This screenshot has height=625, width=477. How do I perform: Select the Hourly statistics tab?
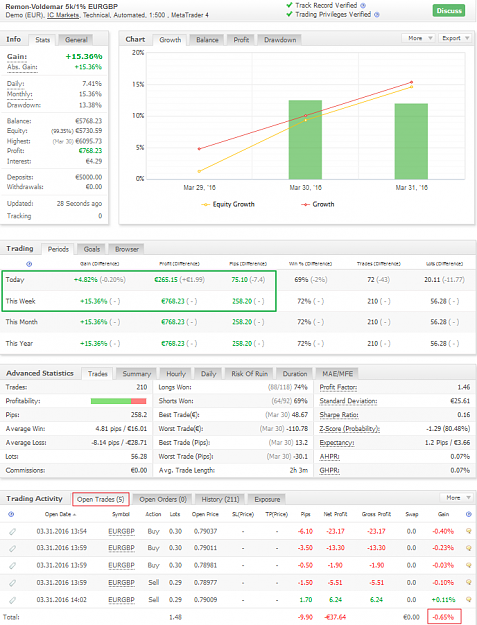pyautogui.click(x=176, y=374)
